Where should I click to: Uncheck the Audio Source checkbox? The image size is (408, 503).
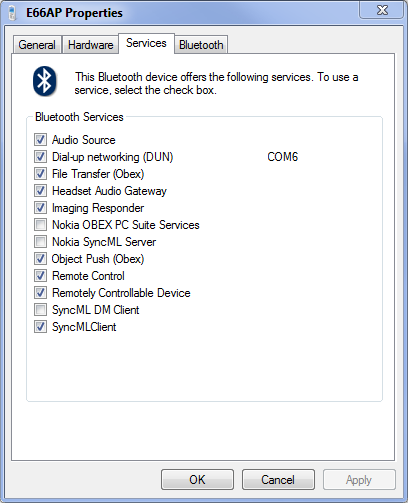[x=40, y=140]
